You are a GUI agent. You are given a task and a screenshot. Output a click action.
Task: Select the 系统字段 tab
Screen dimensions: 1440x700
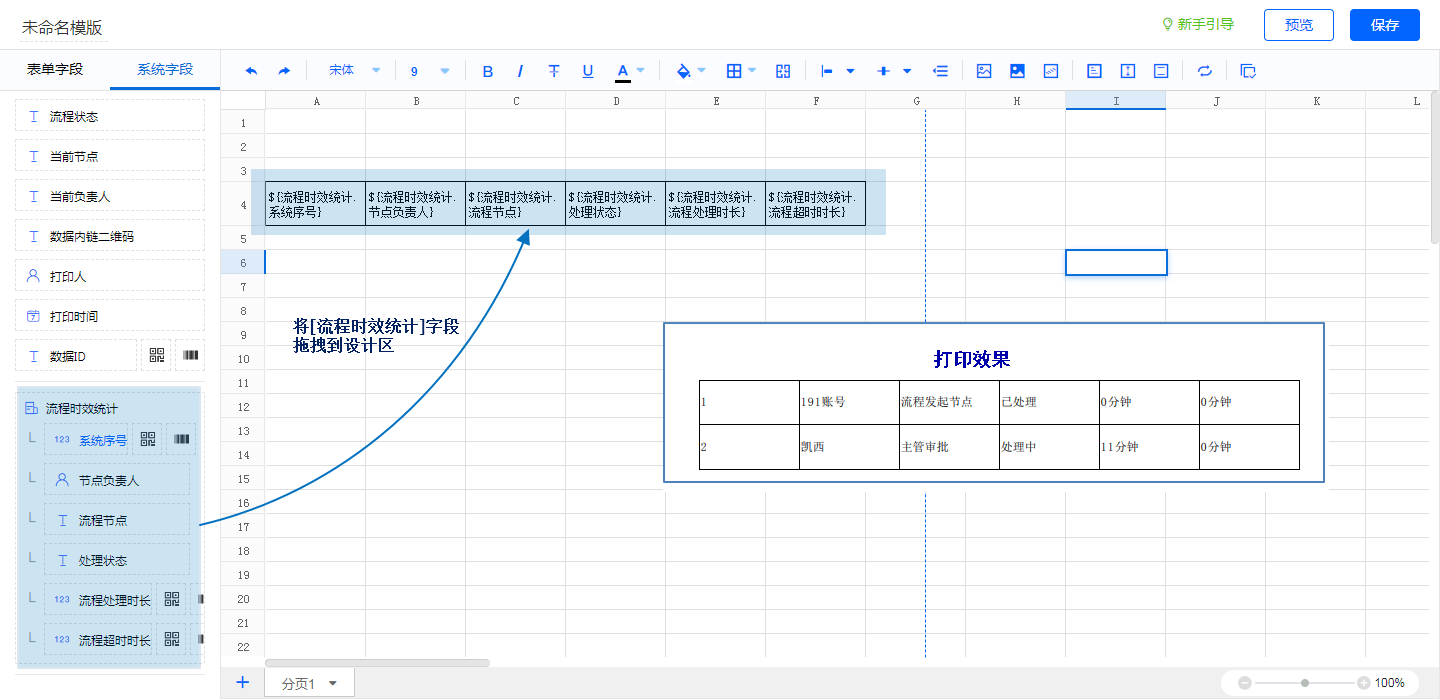[165, 69]
